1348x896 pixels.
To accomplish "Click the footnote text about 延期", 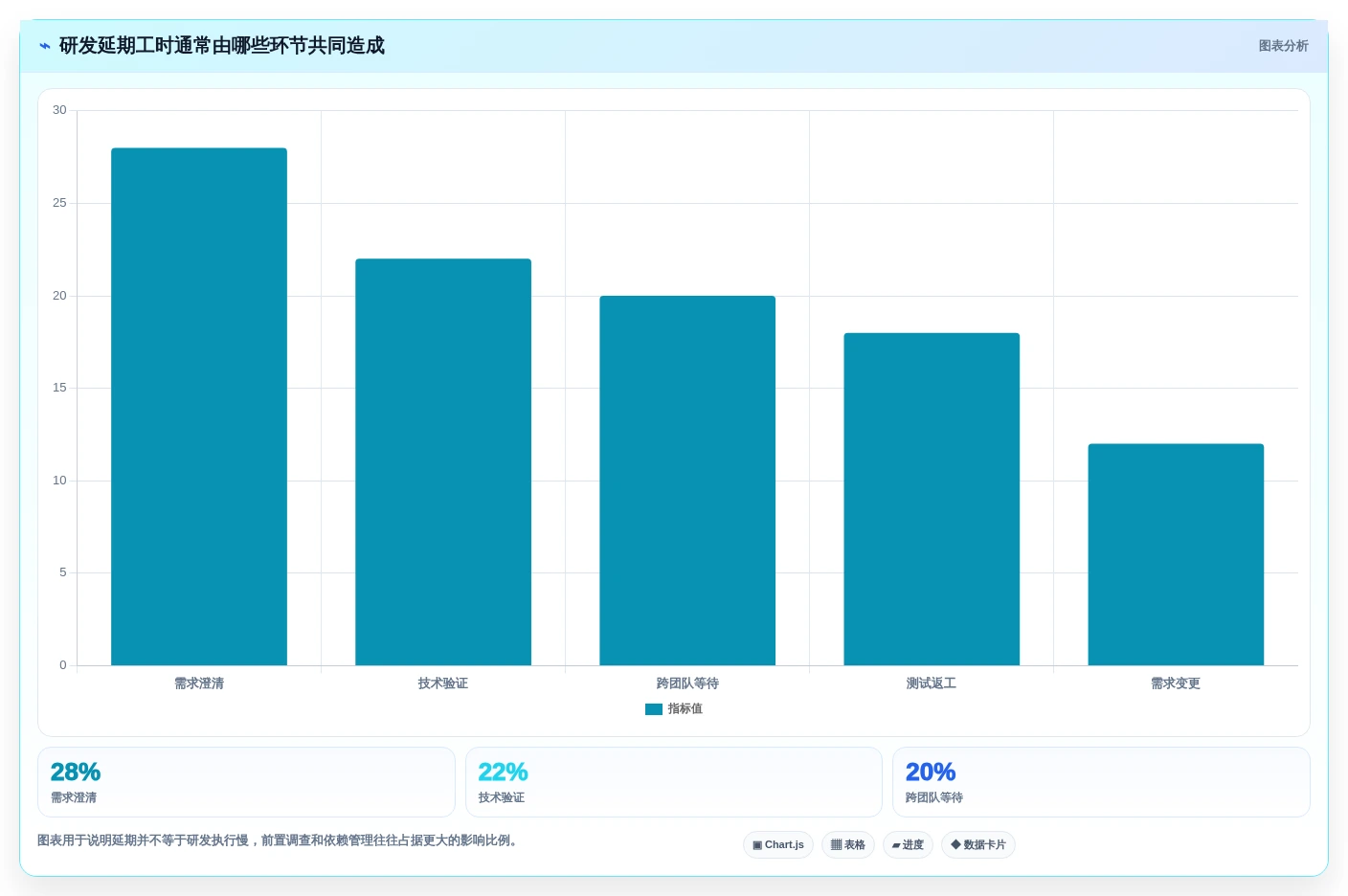I will (x=277, y=840).
